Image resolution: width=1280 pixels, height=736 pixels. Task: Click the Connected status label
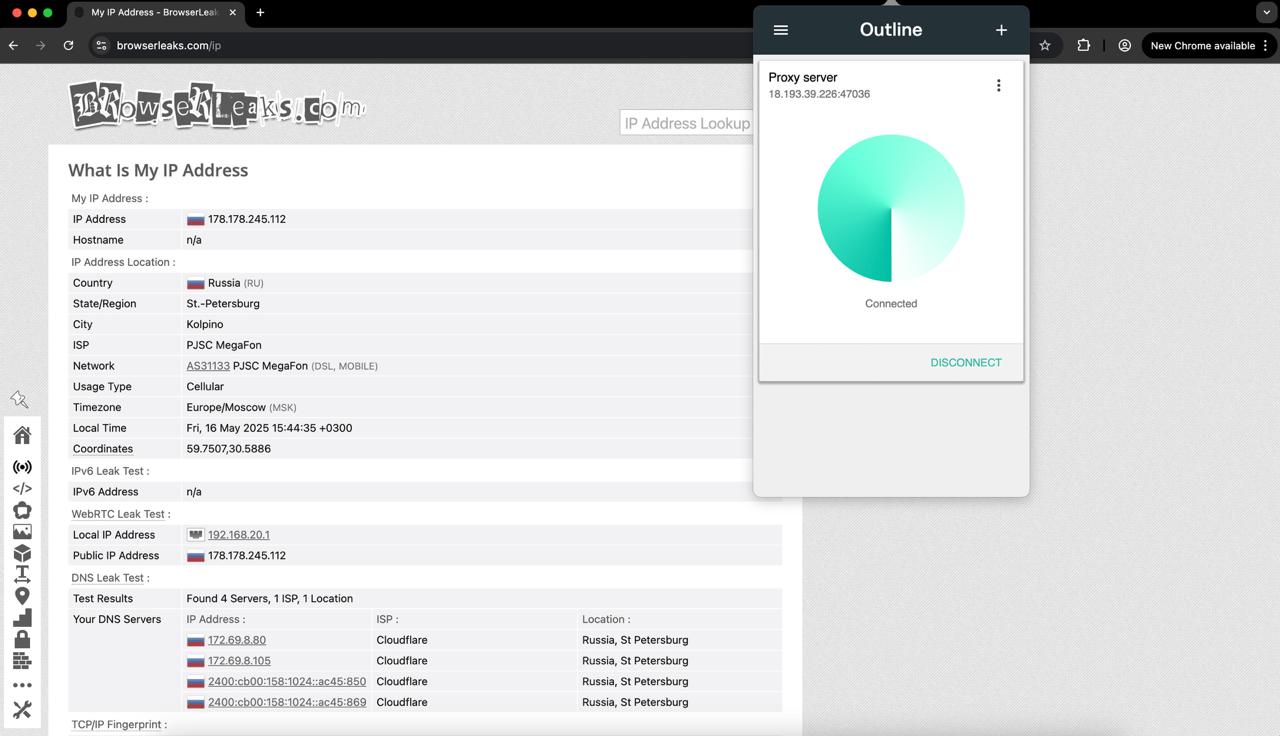[x=891, y=304]
